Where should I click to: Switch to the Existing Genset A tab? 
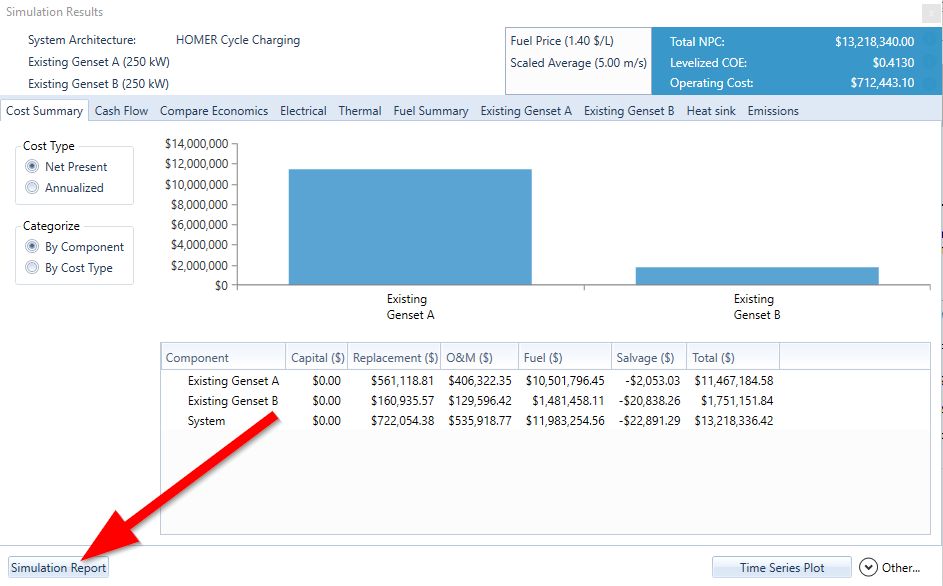(x=526, y=111)
